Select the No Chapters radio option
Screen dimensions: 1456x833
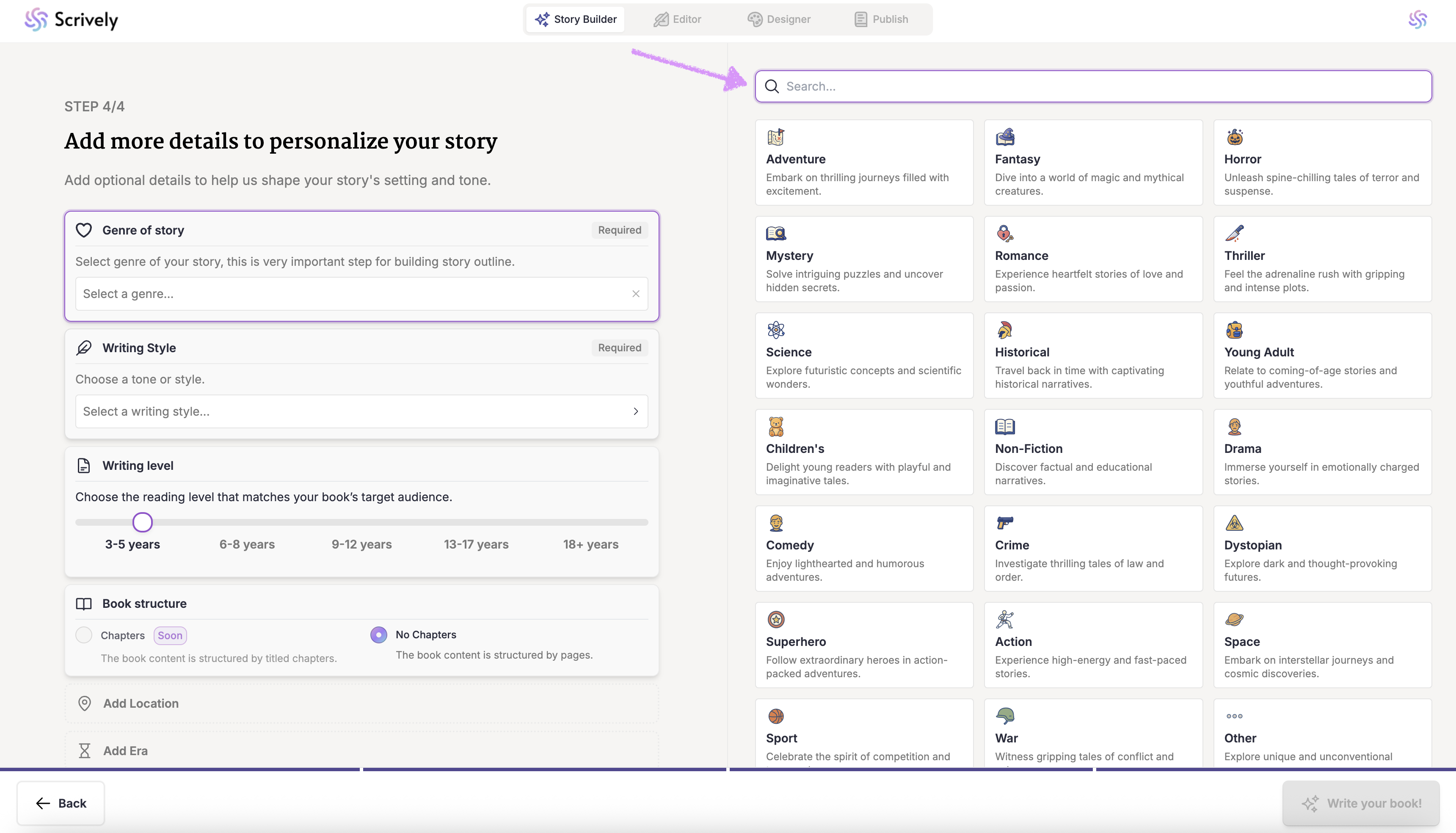tap(379, 635)
